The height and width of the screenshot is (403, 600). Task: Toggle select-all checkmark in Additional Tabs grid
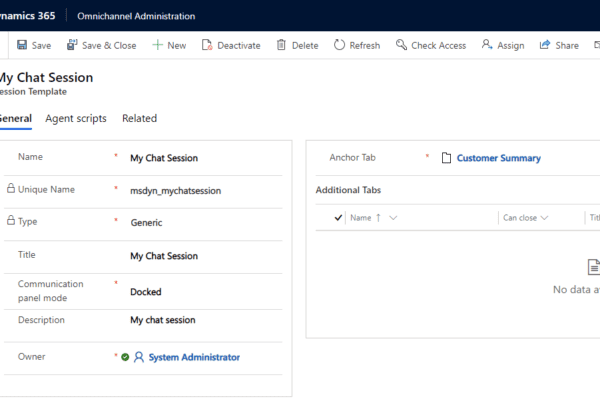click(x=338, y=217)
